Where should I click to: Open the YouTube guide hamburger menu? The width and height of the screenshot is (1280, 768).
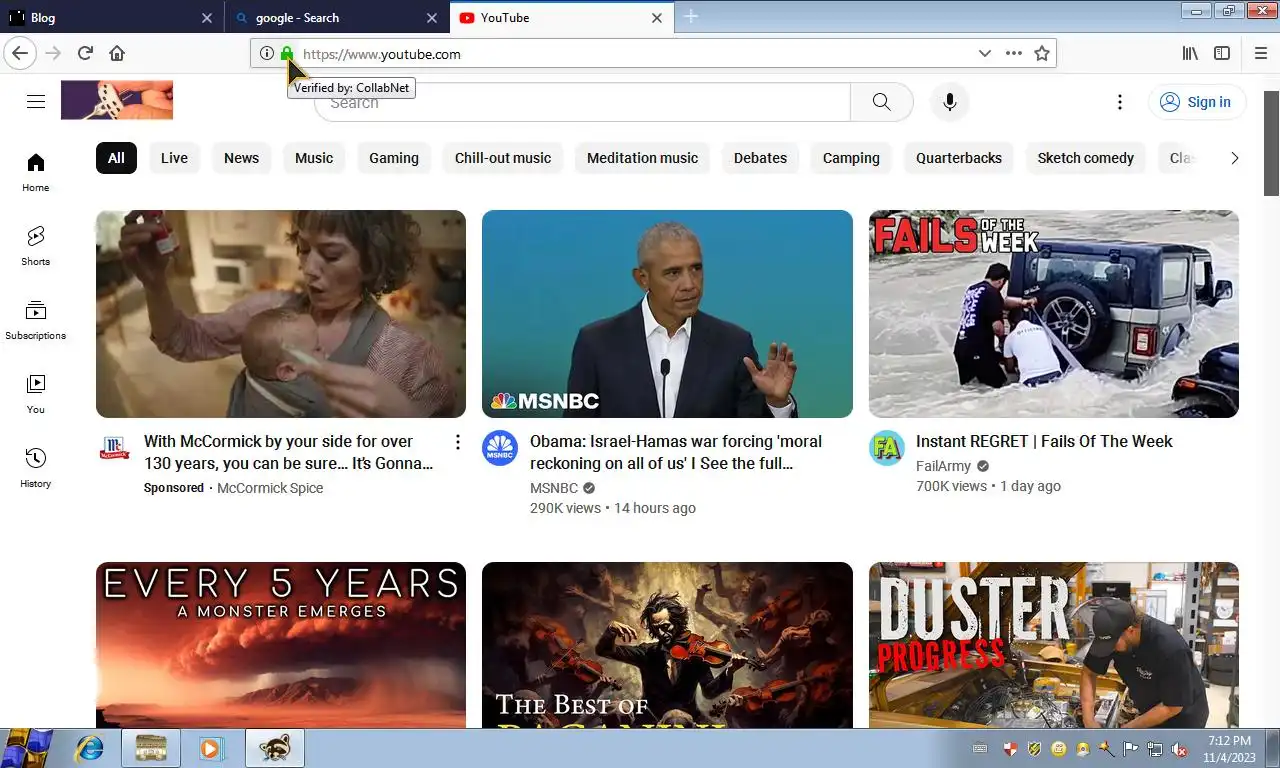[36, 101]
